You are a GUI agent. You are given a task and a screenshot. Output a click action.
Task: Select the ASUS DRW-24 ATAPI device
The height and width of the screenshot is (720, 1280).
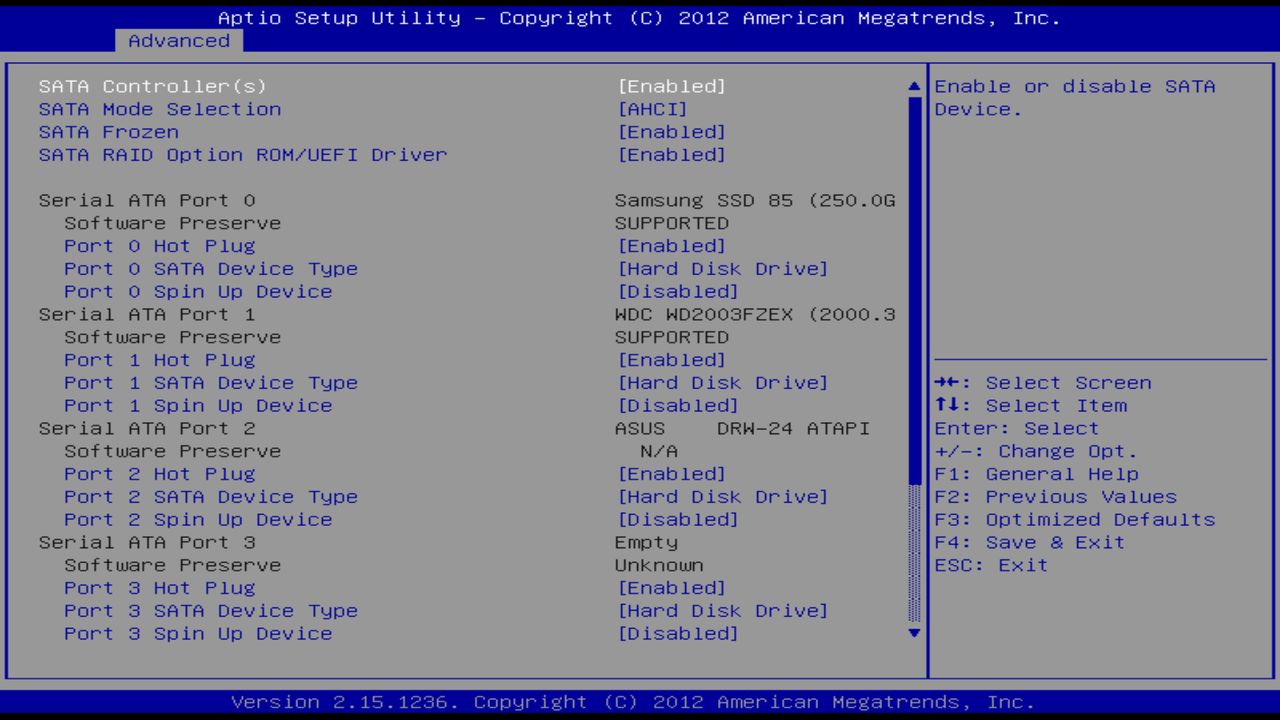(x=146, y=428)
